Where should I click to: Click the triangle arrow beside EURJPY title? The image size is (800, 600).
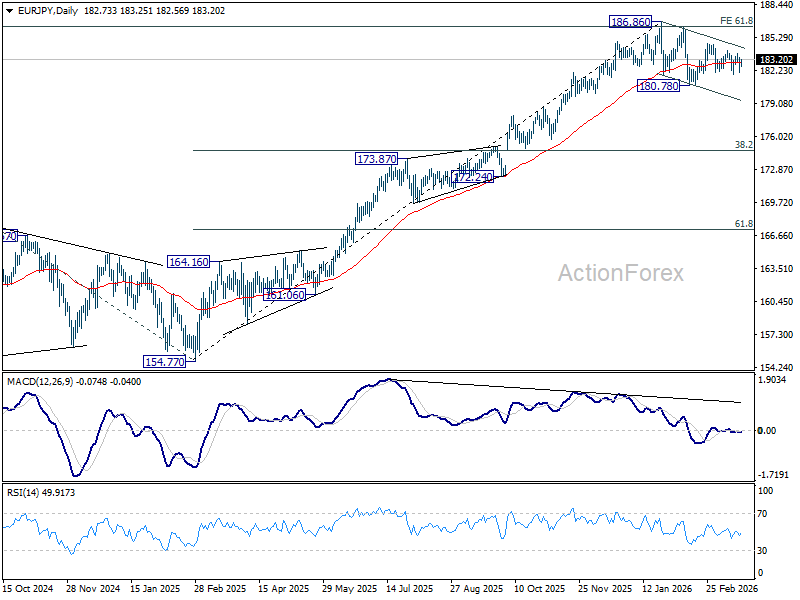[10, 11]
